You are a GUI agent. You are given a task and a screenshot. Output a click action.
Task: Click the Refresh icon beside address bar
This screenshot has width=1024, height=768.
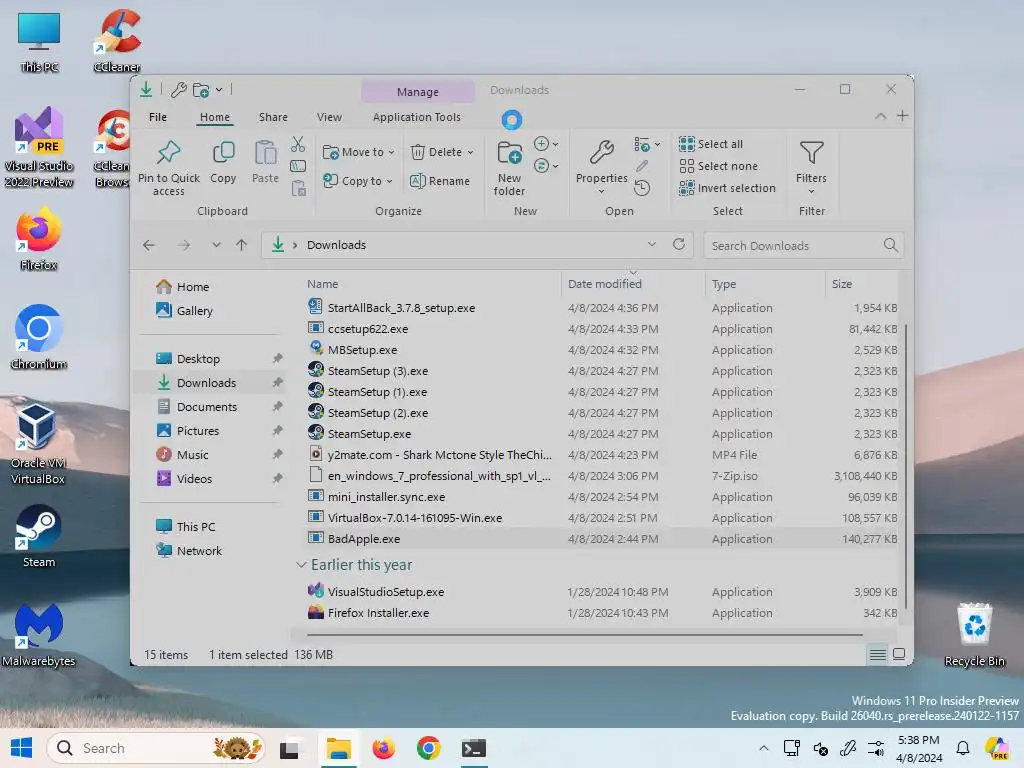679,244
